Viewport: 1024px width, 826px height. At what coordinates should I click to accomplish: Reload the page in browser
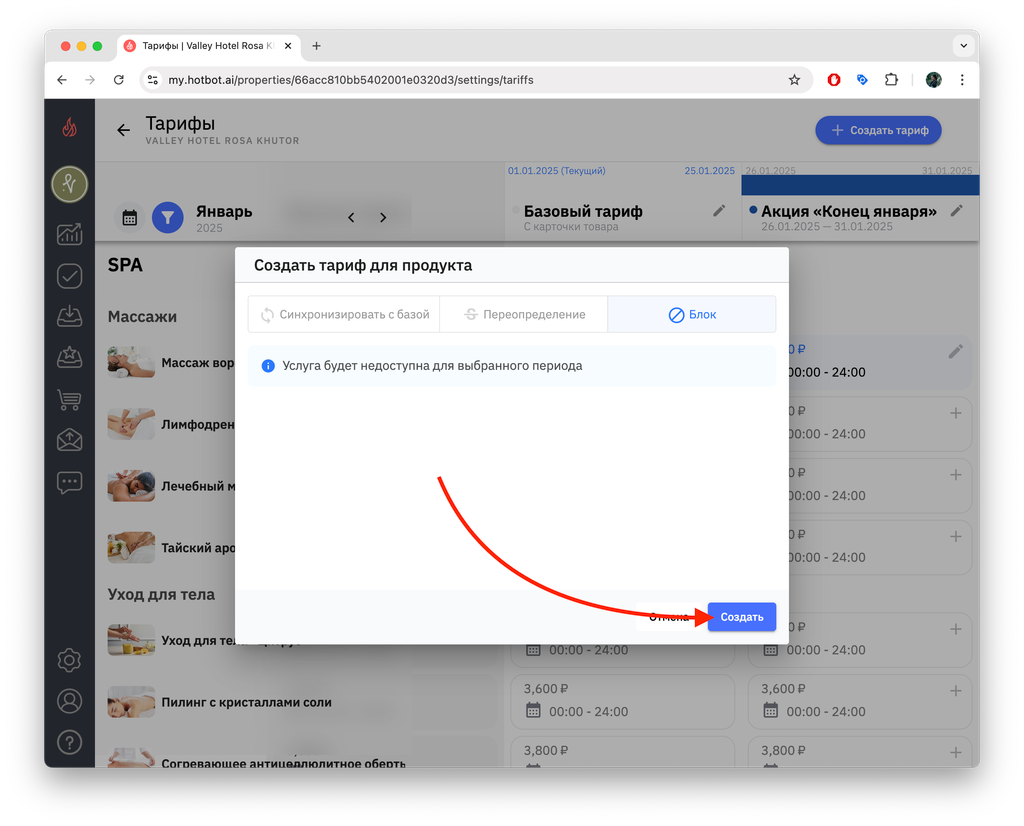tap(118, 80)
